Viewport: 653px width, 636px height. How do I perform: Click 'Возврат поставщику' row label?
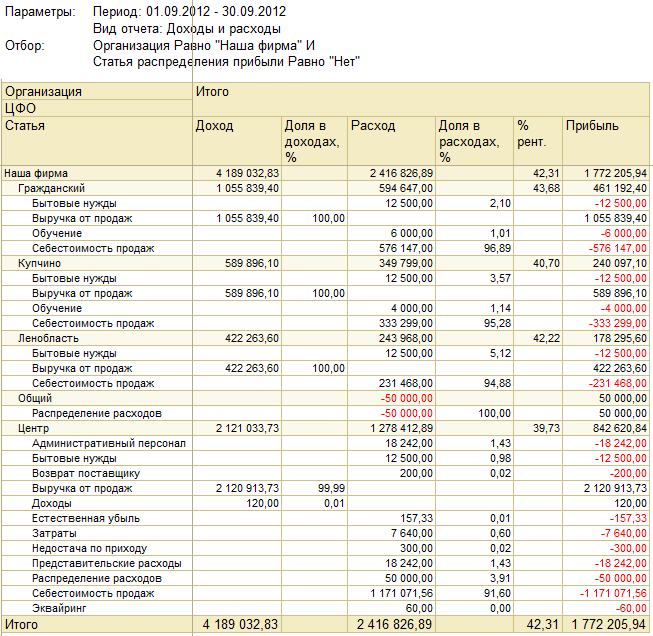click(x=86, y=473)
